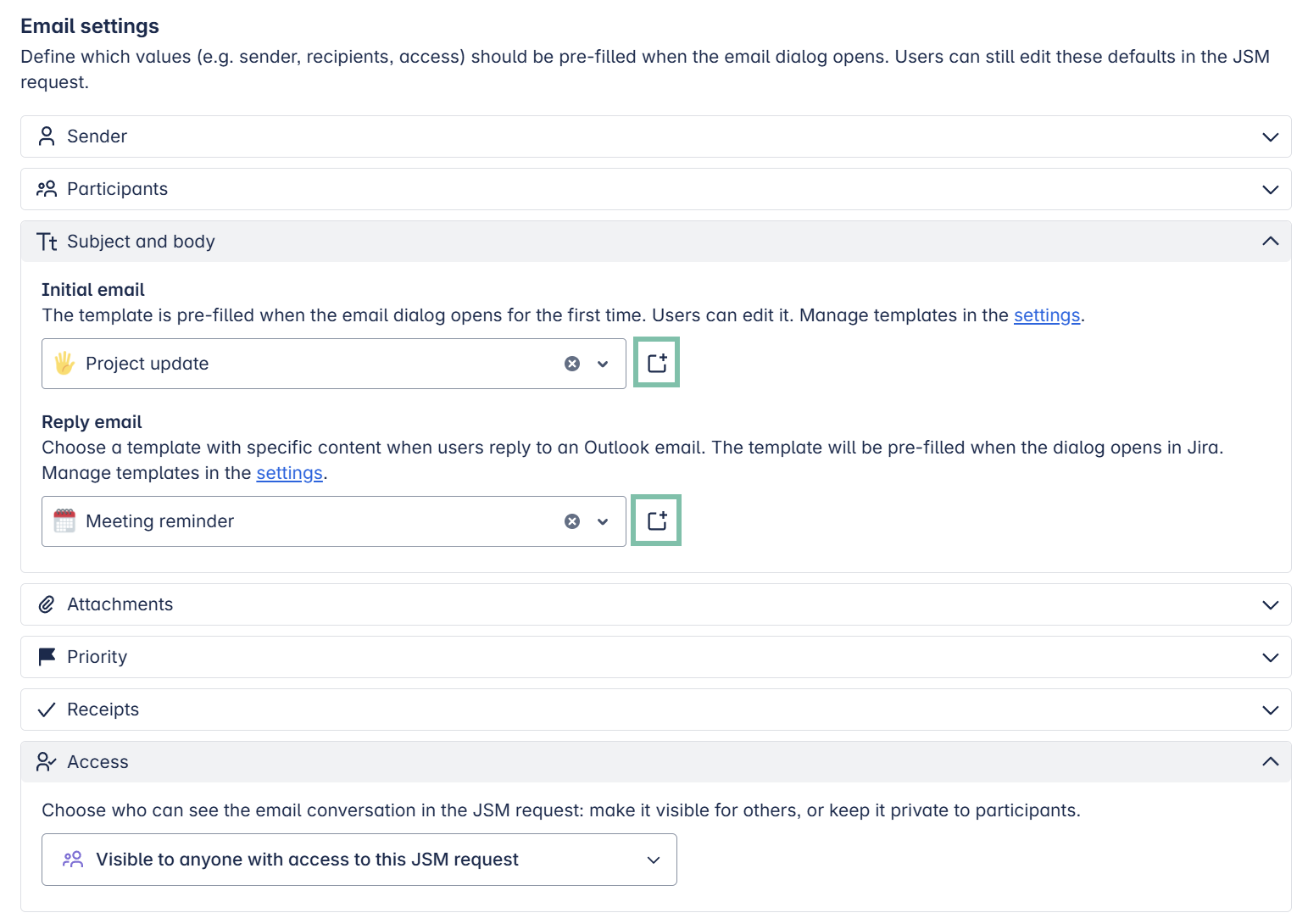Screen dimensions: 1308x924
Task: Open the Reply email template dropdown arrow
Action: click(603, 521)
